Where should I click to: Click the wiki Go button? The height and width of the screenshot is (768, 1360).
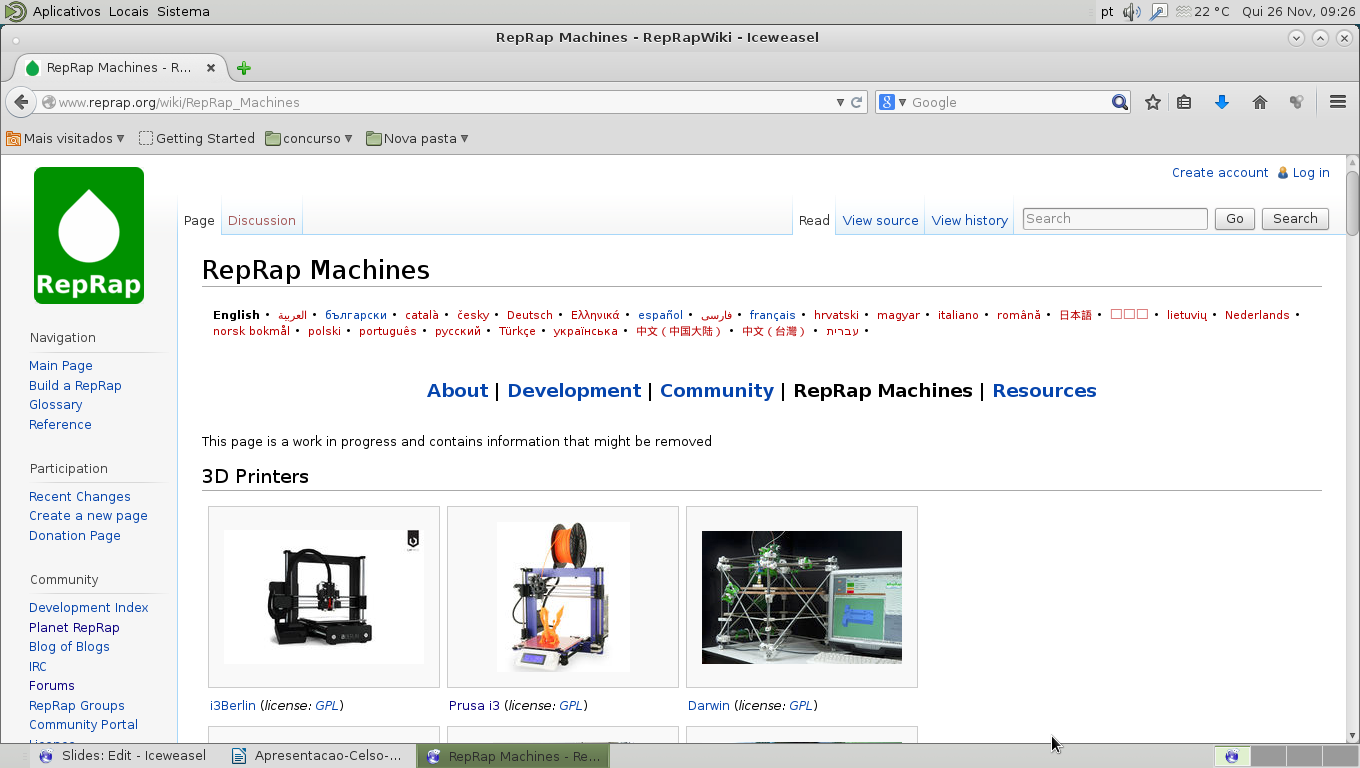click(x=1235, y=219)
